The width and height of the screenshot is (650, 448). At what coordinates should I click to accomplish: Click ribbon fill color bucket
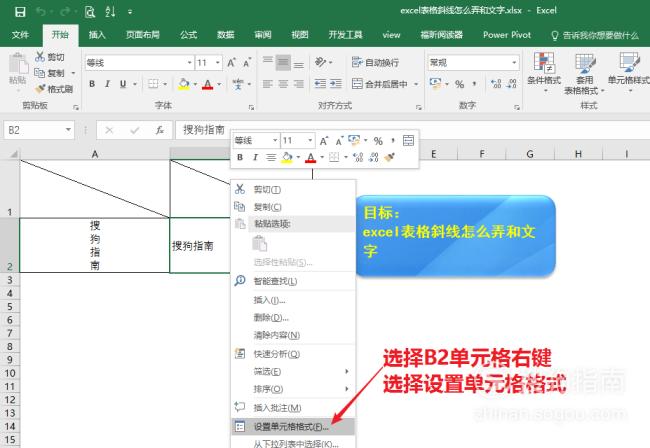pyautogui.click(x=184, y=84)
